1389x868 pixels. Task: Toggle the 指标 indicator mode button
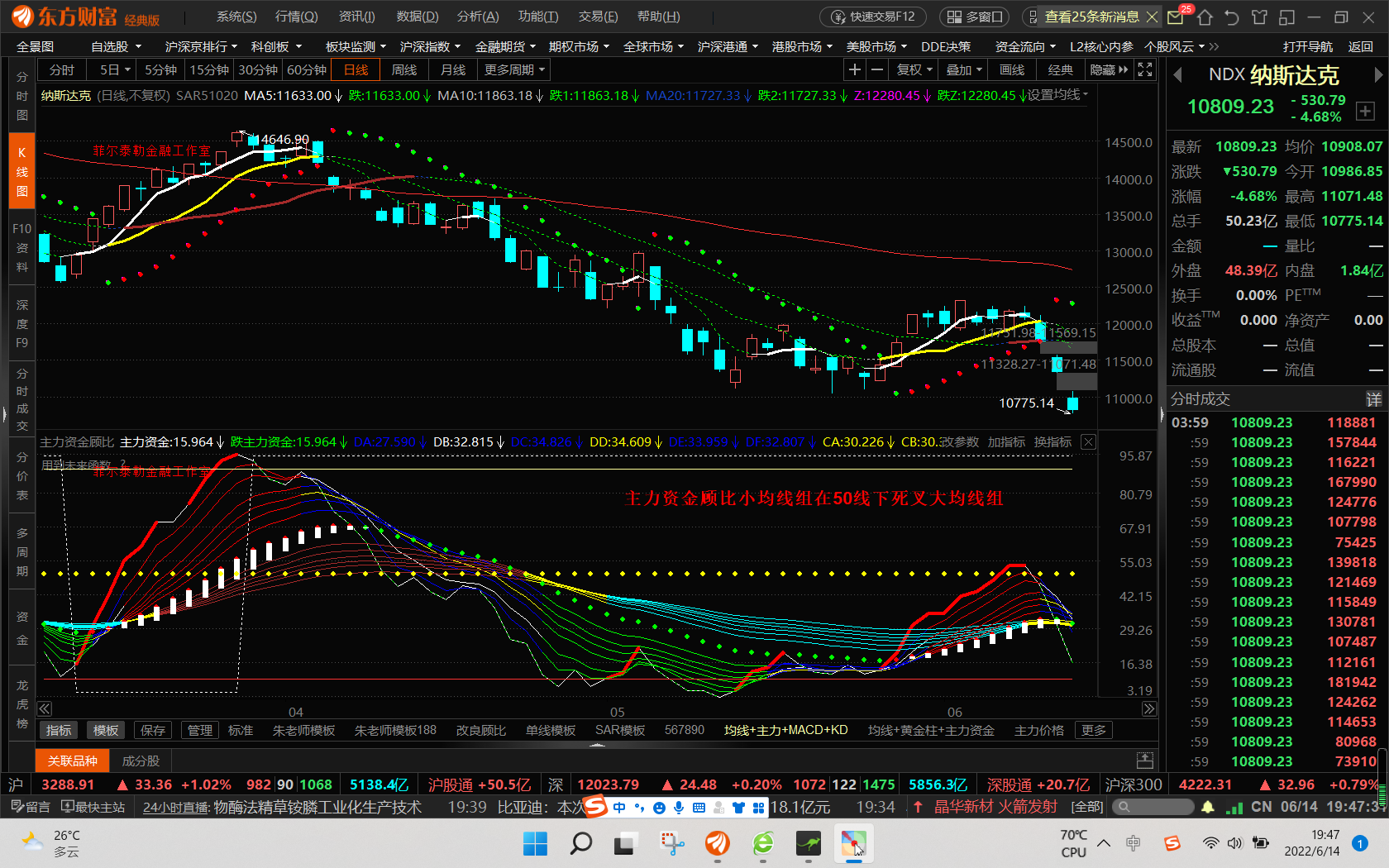coord(59,731)
